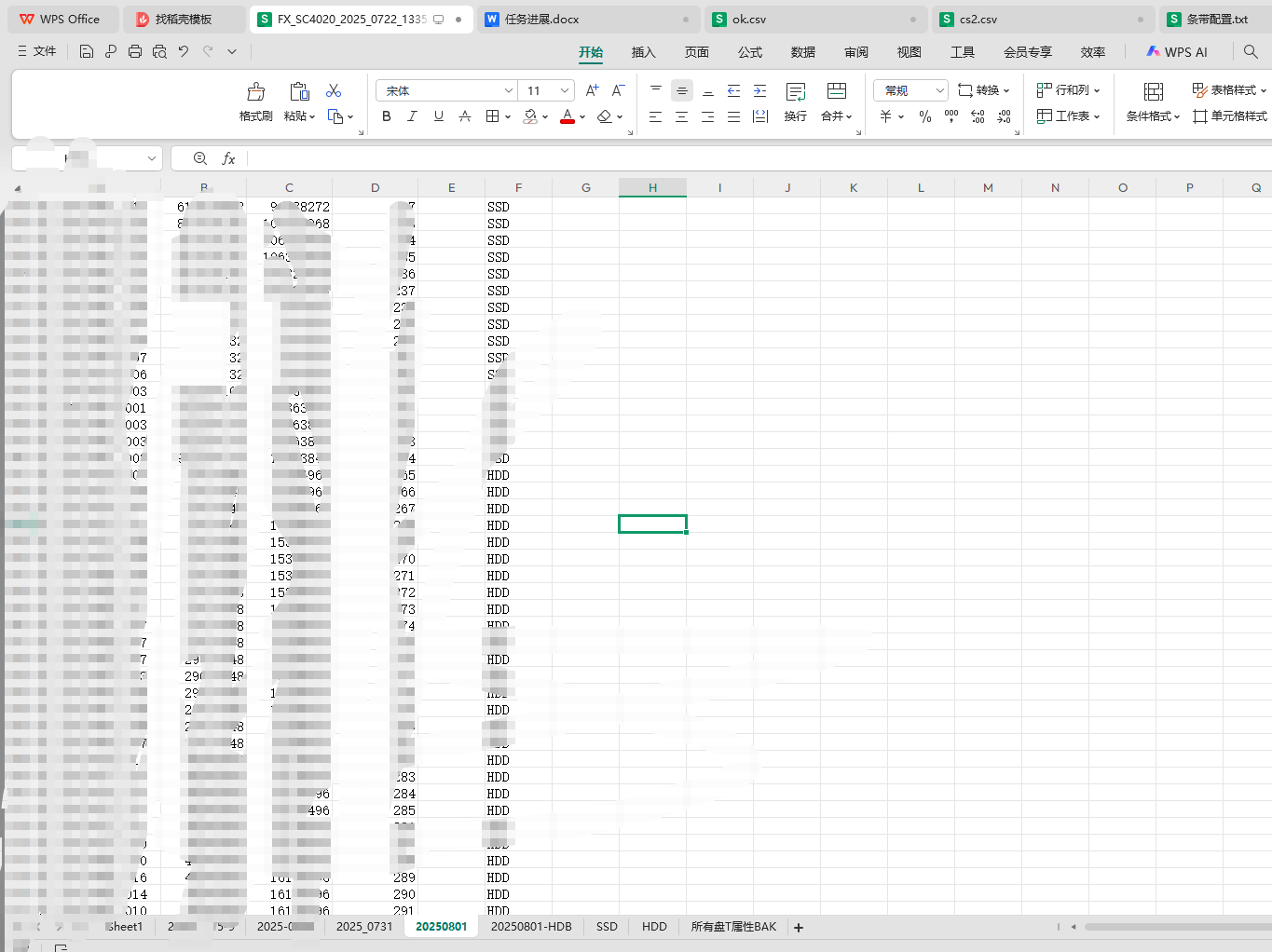Open the number format 常规 dropdown

pos(939,90)
